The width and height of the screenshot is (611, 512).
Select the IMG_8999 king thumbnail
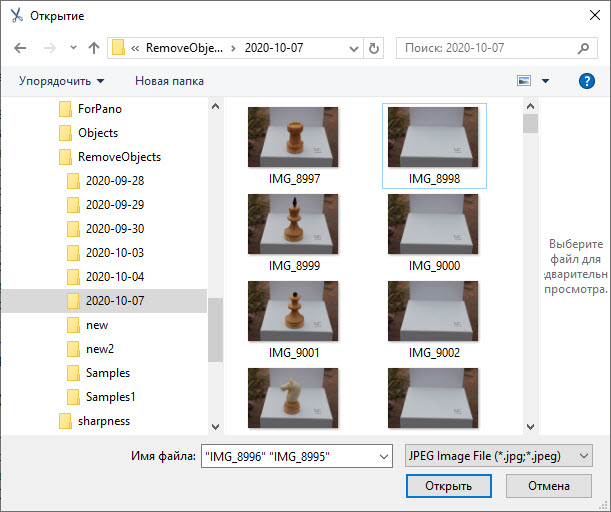coord(293,224)
